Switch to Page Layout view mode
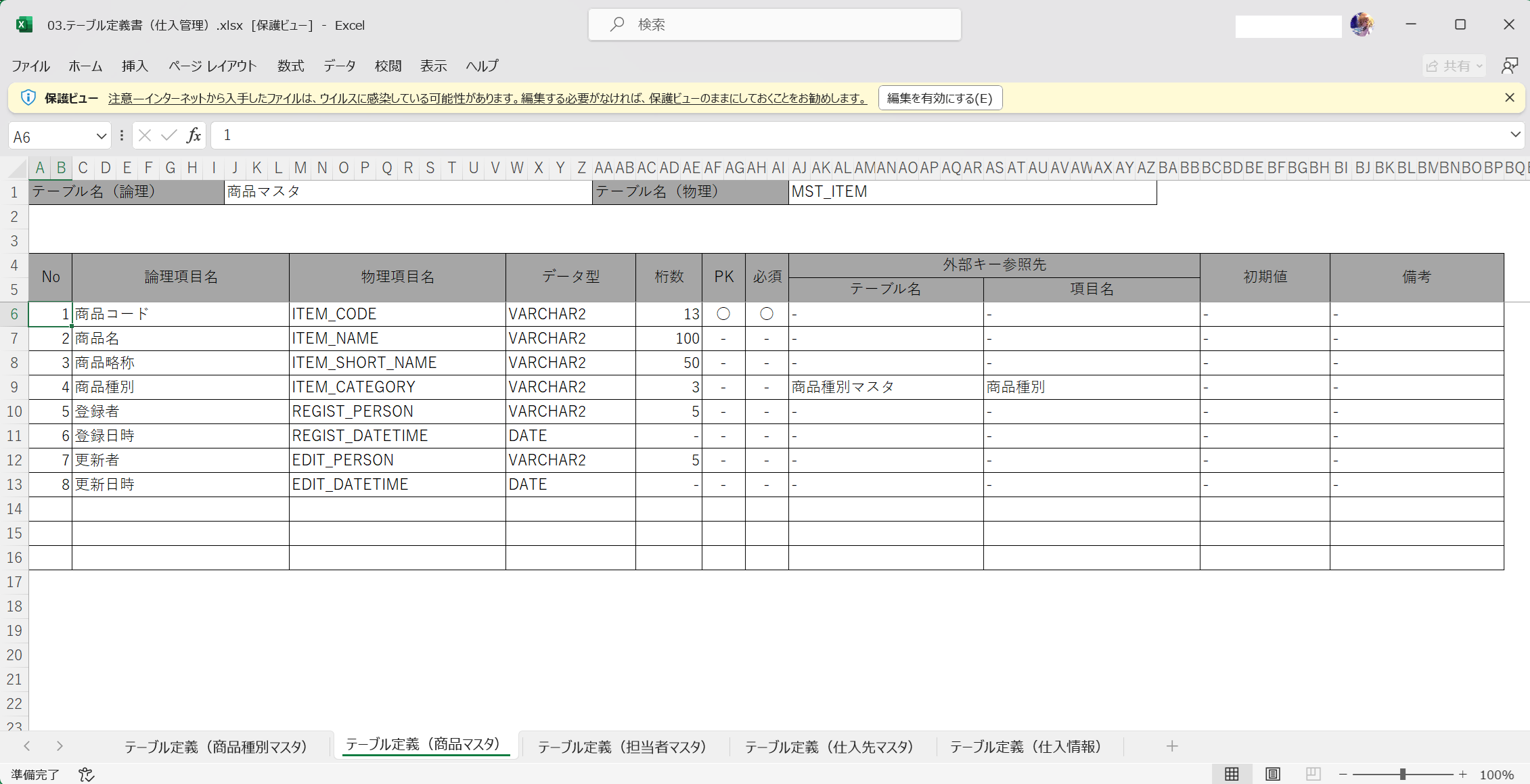The width and height of the screenshot is (1530, 784). click(1272, 775)
